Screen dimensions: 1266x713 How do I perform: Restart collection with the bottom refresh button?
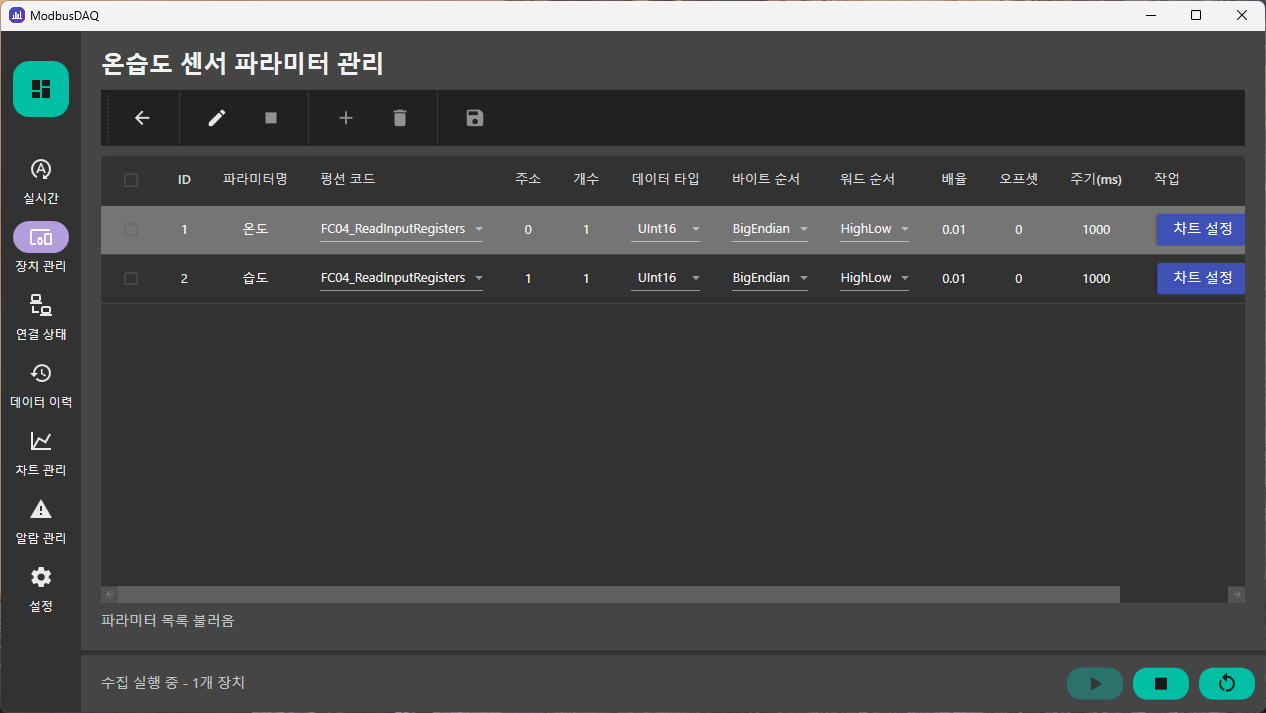click(1227, 683)
